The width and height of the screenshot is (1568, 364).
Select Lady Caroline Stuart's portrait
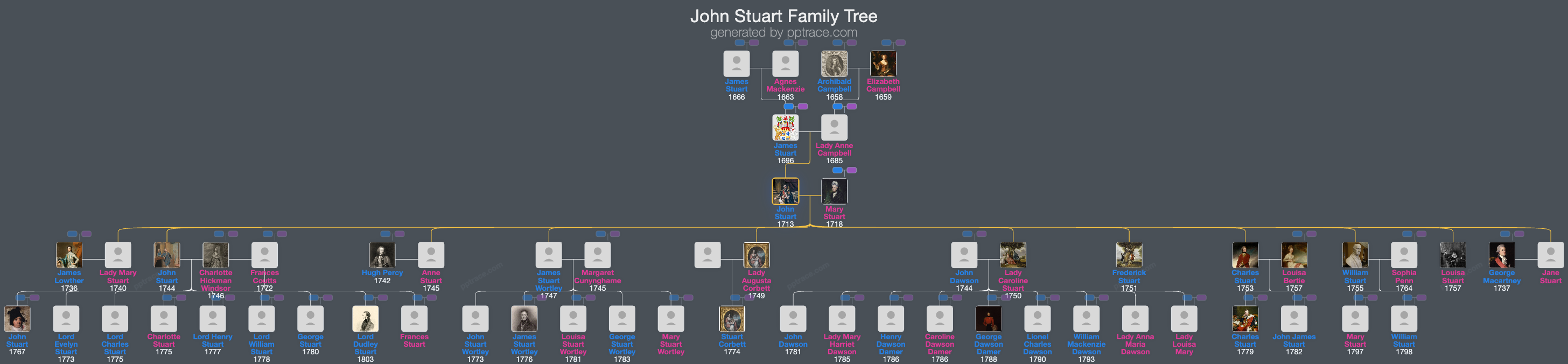1013,255
